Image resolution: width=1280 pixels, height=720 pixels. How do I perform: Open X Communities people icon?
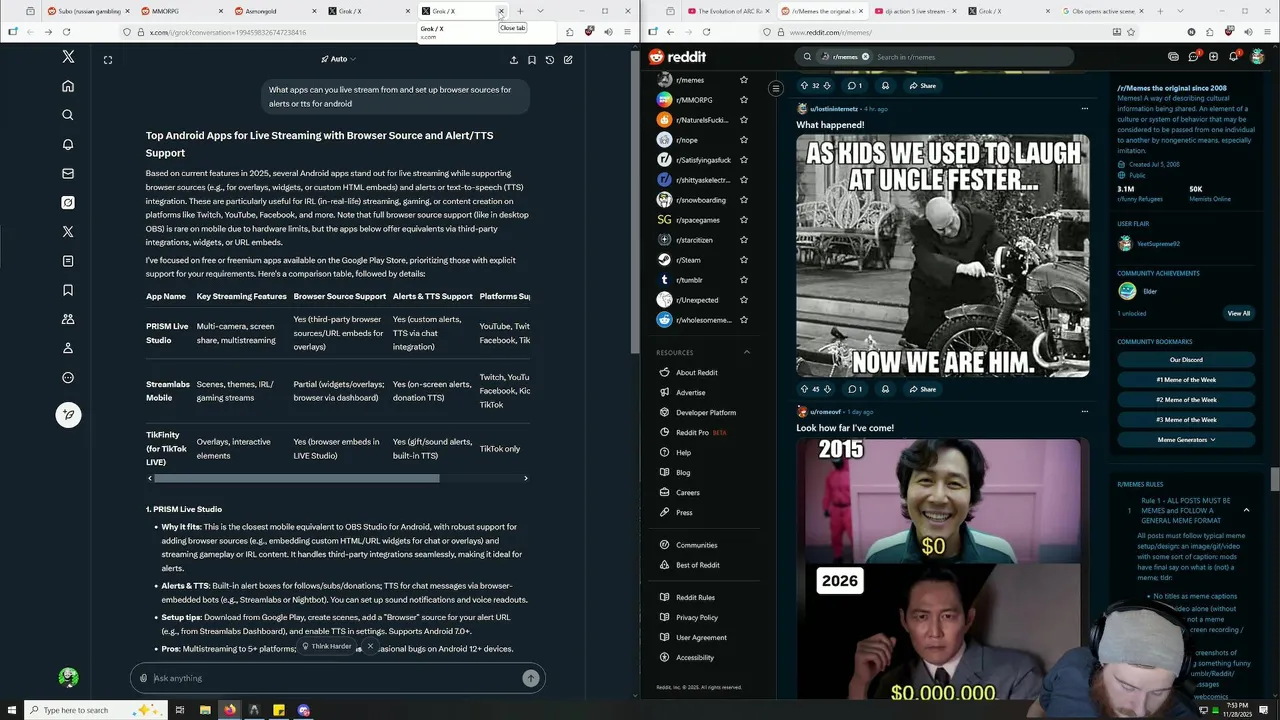tap(68, 319)
